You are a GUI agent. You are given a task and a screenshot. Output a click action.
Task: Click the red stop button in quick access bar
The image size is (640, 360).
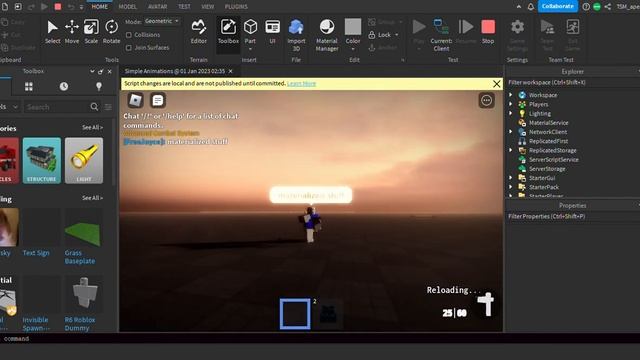58,7
